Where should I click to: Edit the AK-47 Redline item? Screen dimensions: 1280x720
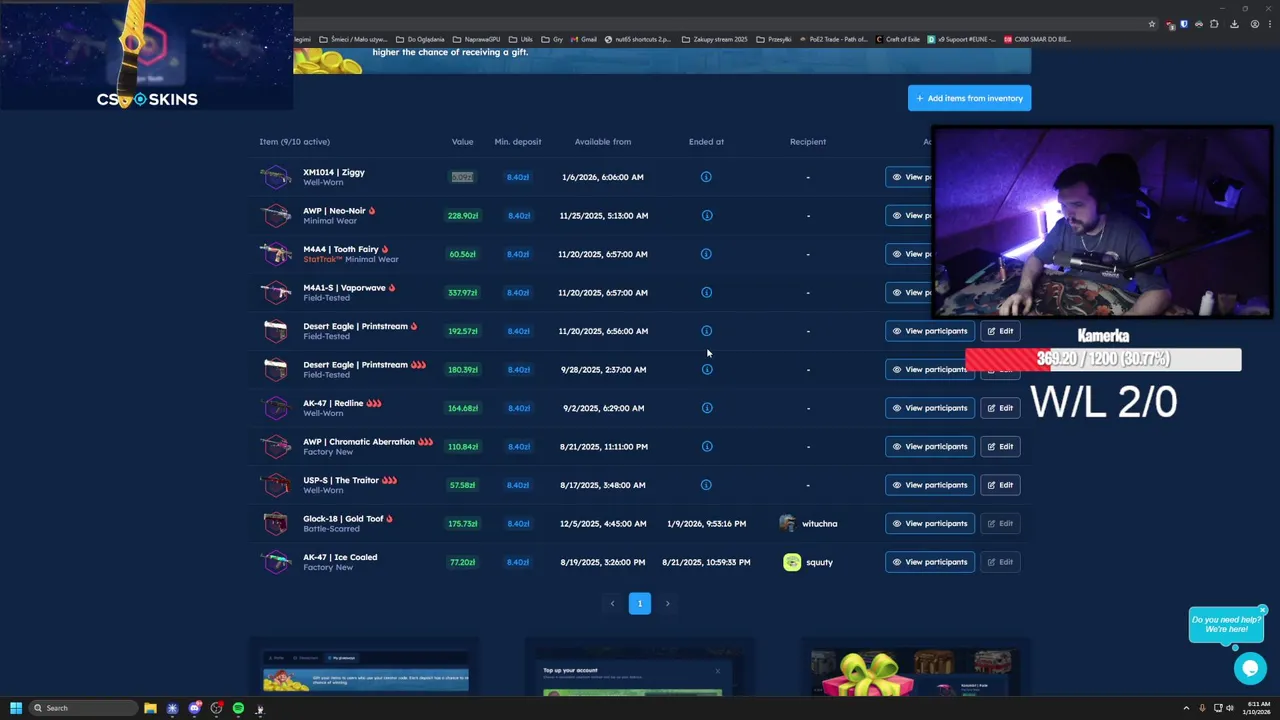click(x=1000, y=408)
